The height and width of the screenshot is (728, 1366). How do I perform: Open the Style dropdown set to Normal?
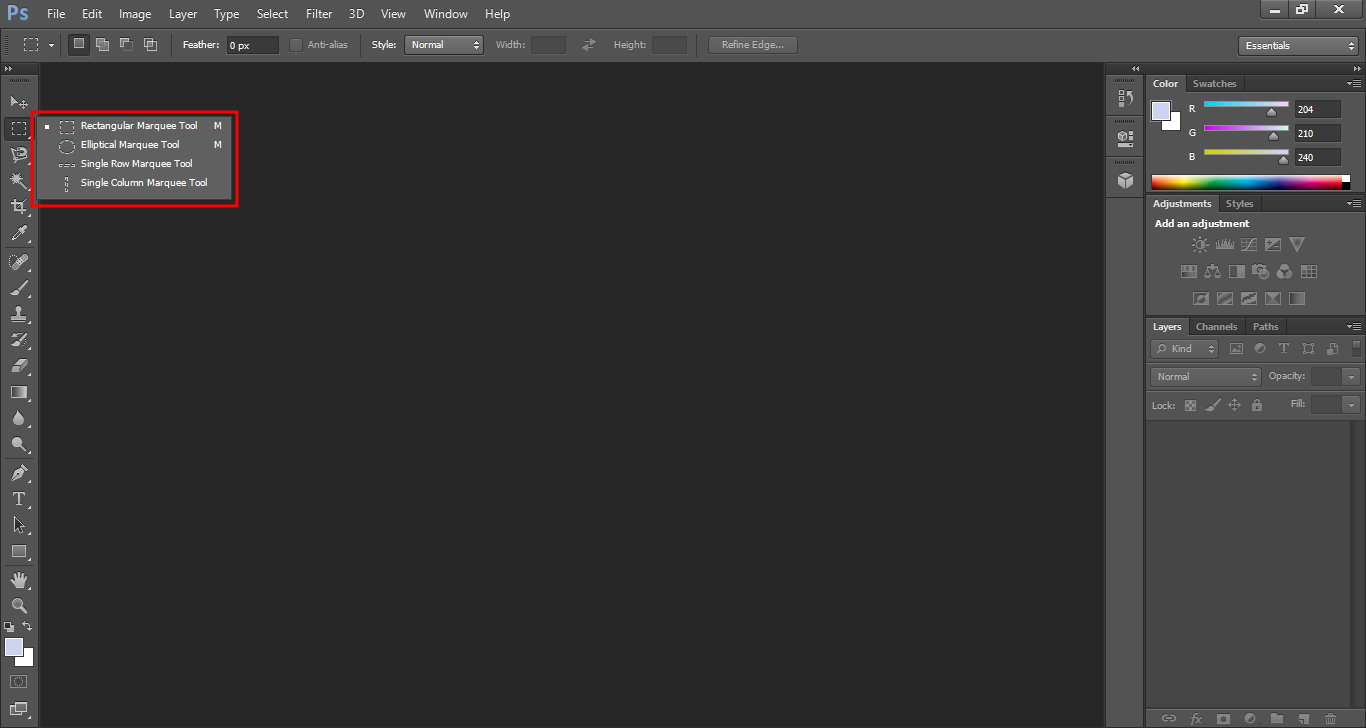(x=444, y=45)
